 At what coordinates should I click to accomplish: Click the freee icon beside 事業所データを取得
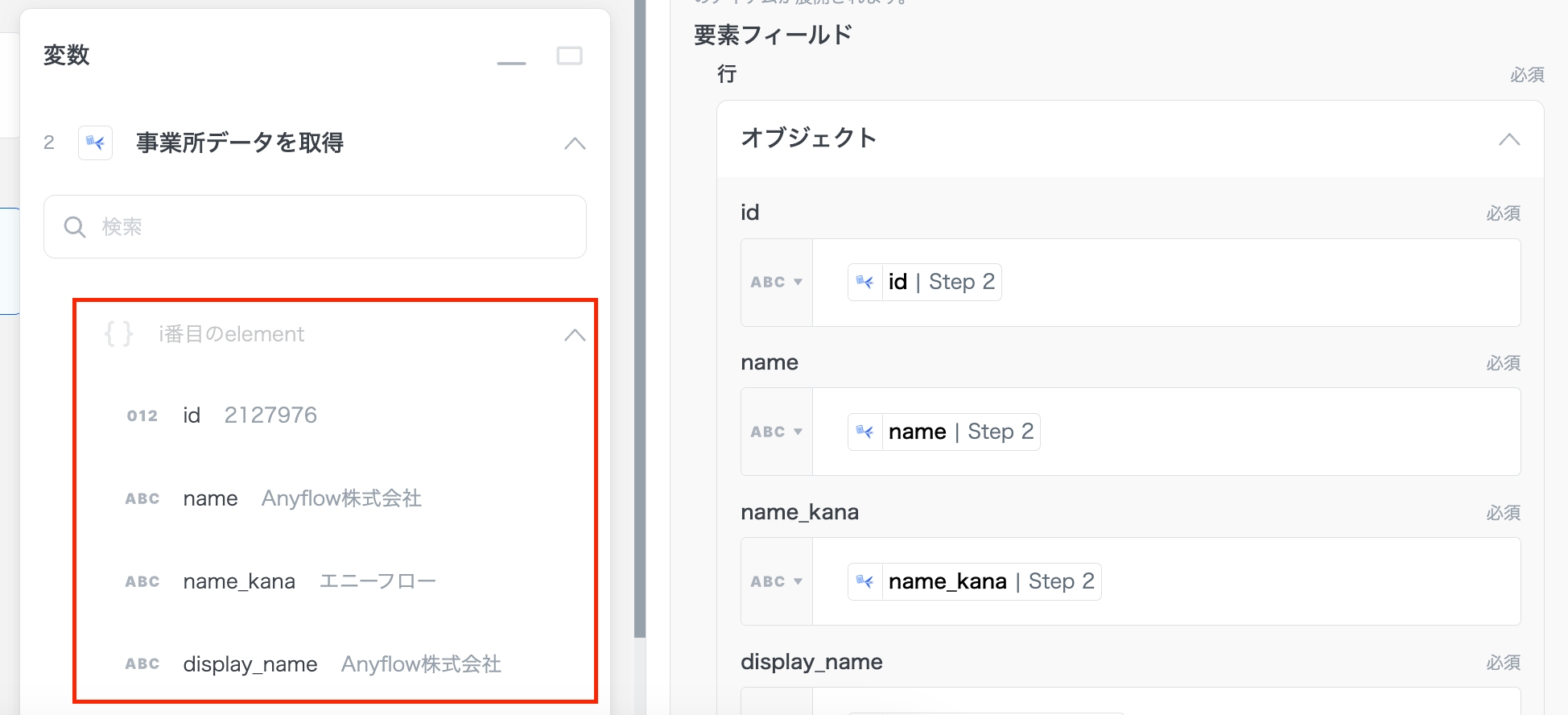point(95,143)
